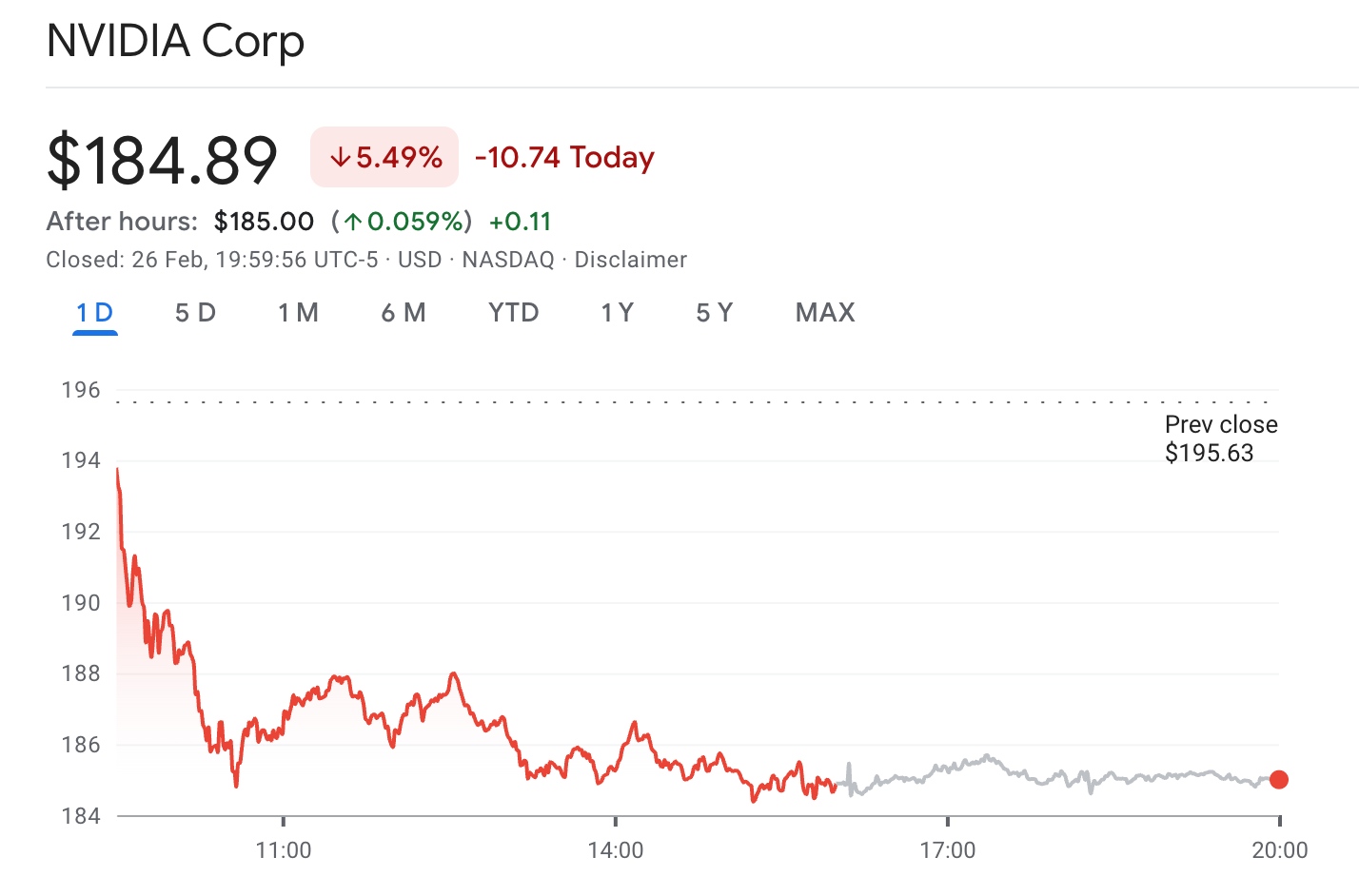Open the YTD performance view
Viewport: 1359px width, 896px height.
pos(514,312)
